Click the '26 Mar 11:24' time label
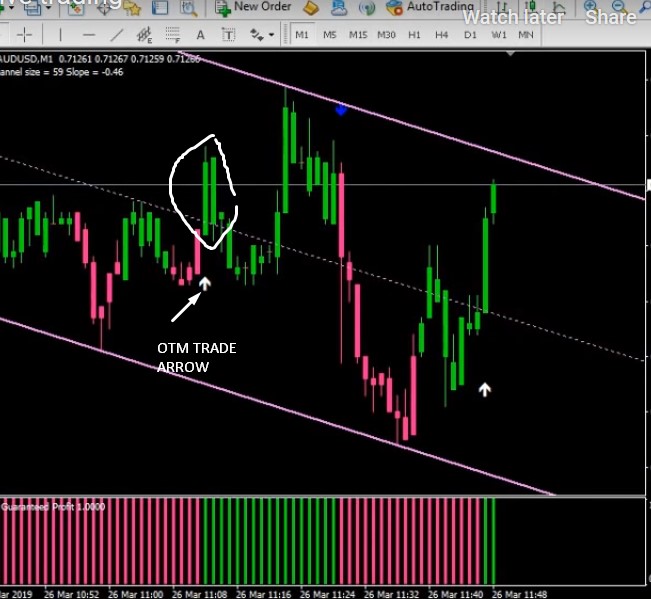The width and height of the screenshot is (651, 599). [327, 594]
